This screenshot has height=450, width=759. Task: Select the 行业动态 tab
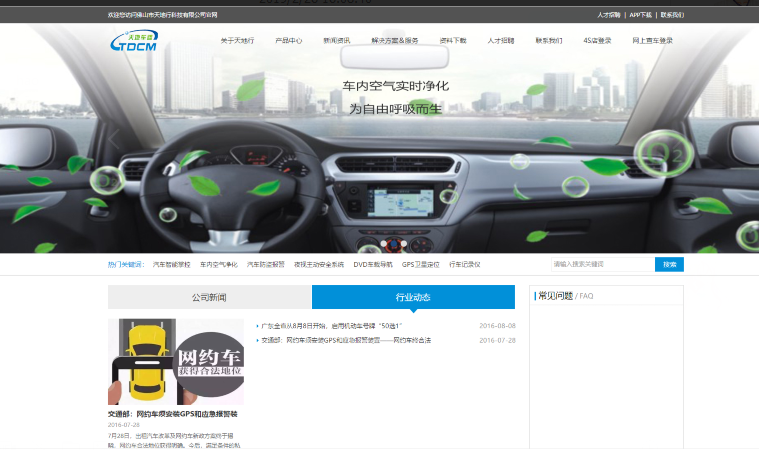(413, 297)
